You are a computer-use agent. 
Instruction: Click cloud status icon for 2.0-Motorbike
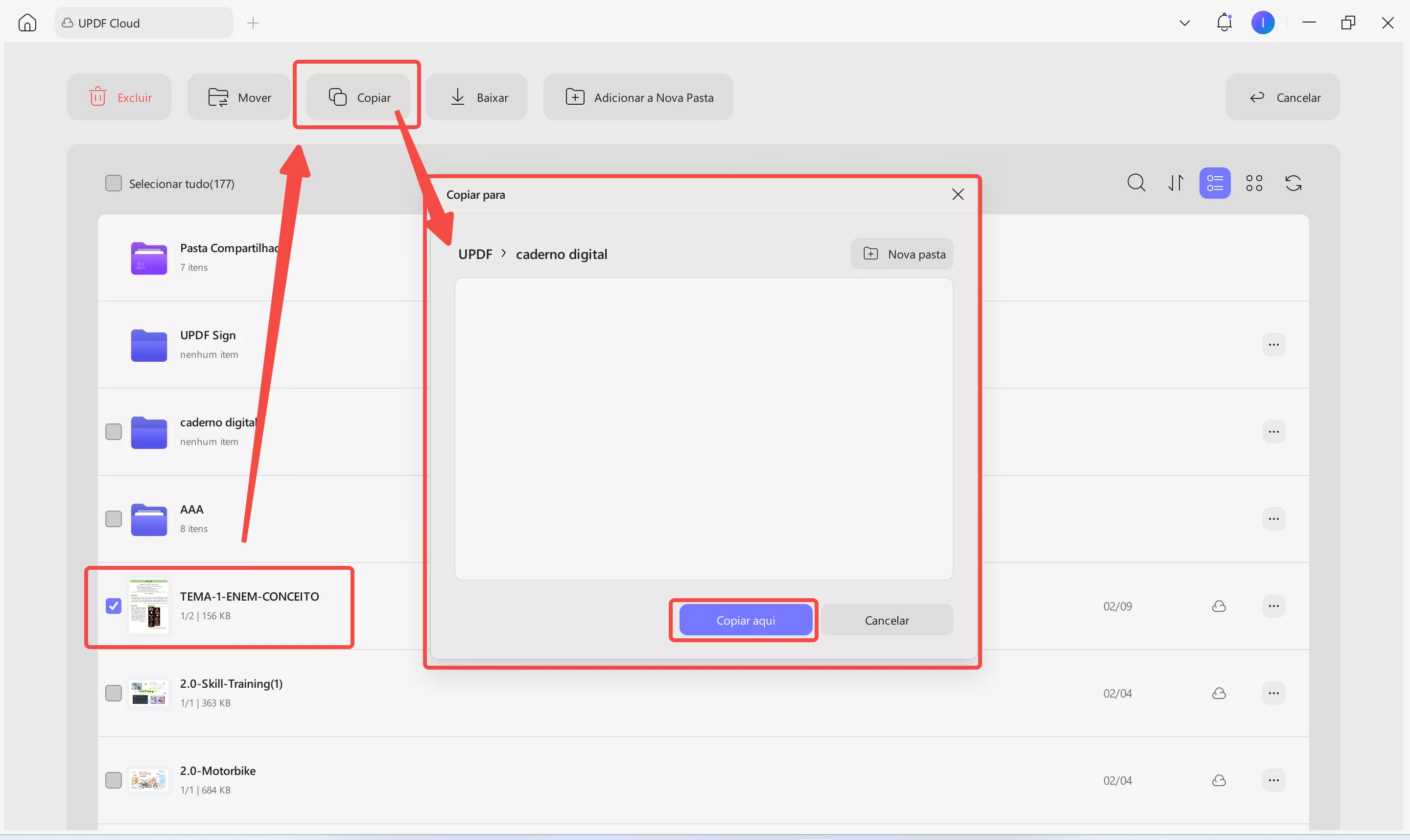click(1219, 781)
